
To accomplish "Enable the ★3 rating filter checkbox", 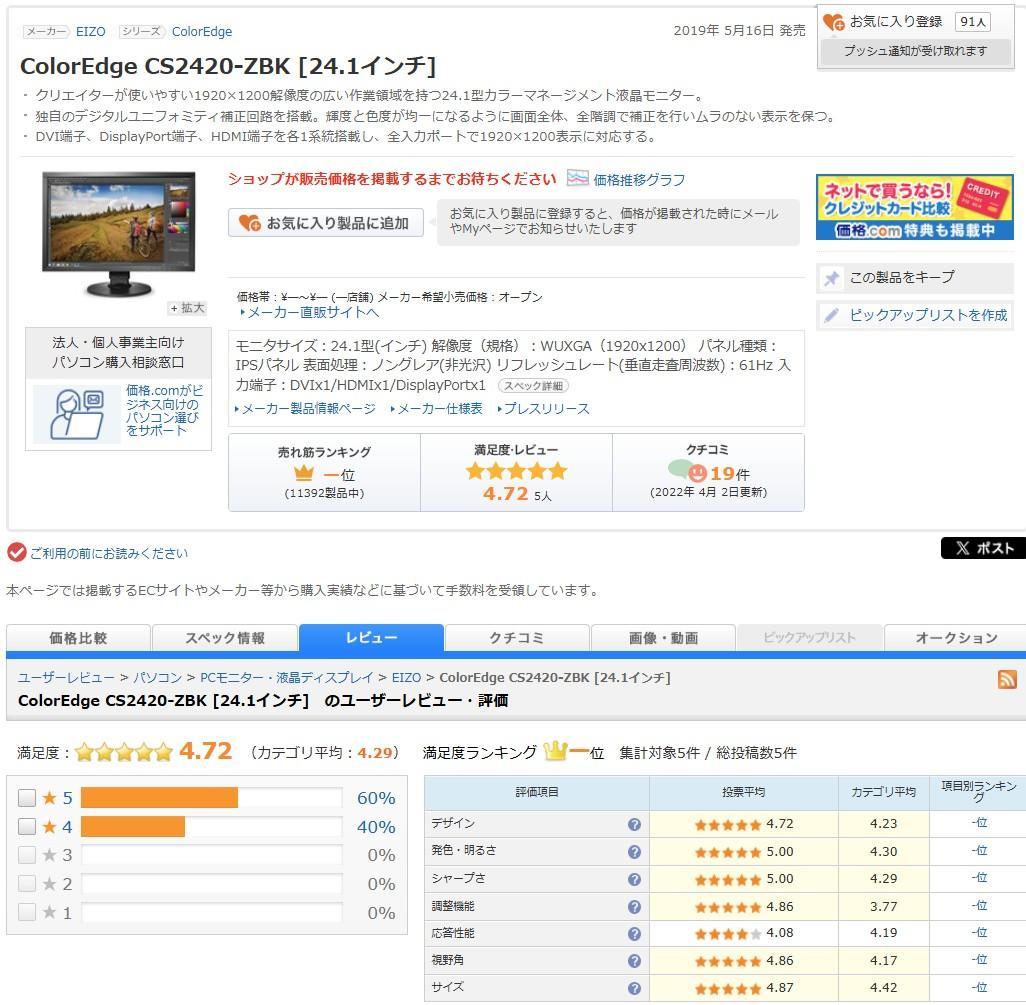I will pos(28,855).
